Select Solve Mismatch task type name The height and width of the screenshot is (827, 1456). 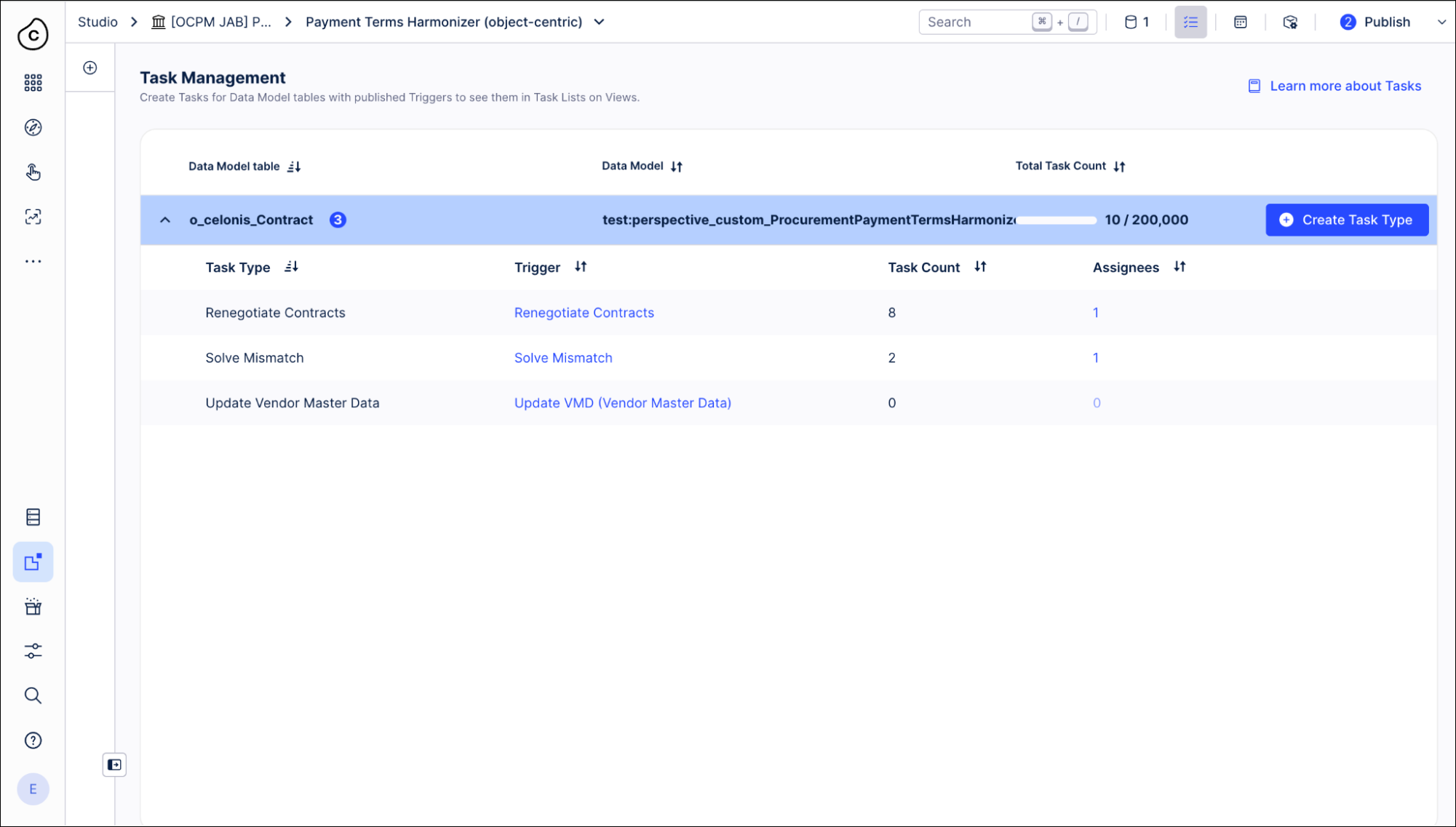pyautogui.click(x=255, y=358)
